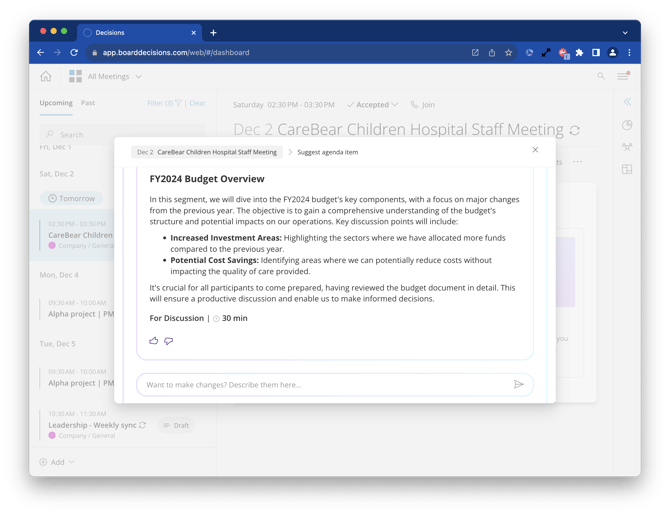The image size is (670, 515).
Task: Click the browser address bar URL
Action: 176,53
